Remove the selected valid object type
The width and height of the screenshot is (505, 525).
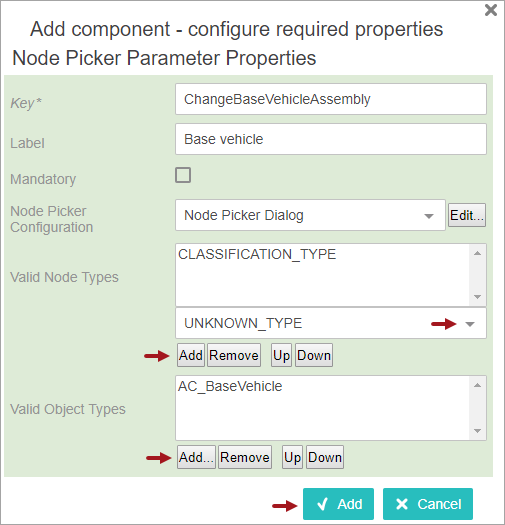coord(245,457)
